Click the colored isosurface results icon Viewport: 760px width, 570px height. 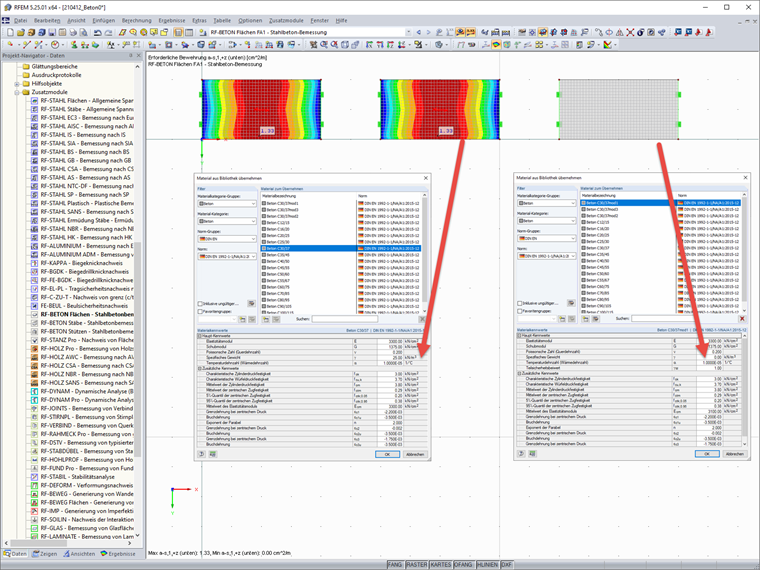pyautogui.click(x=496, y=45)
